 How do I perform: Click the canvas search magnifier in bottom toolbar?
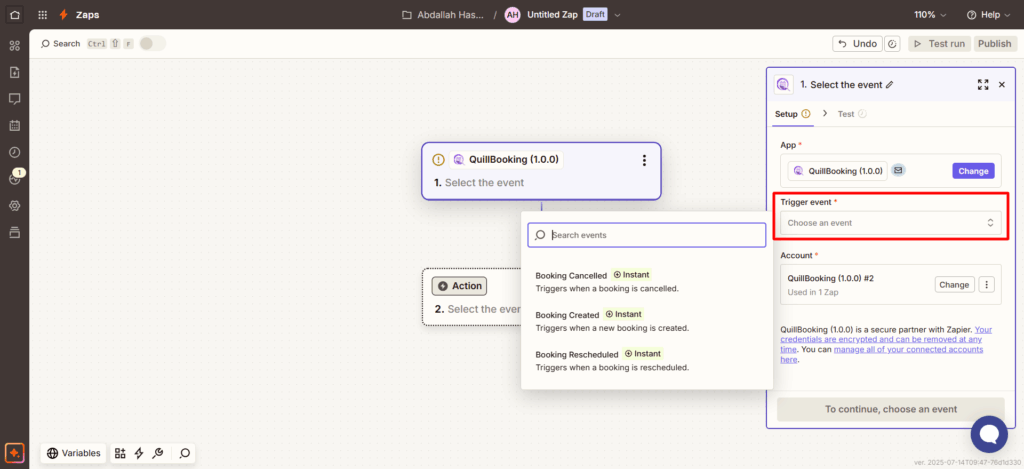click(x=185, y=453)
